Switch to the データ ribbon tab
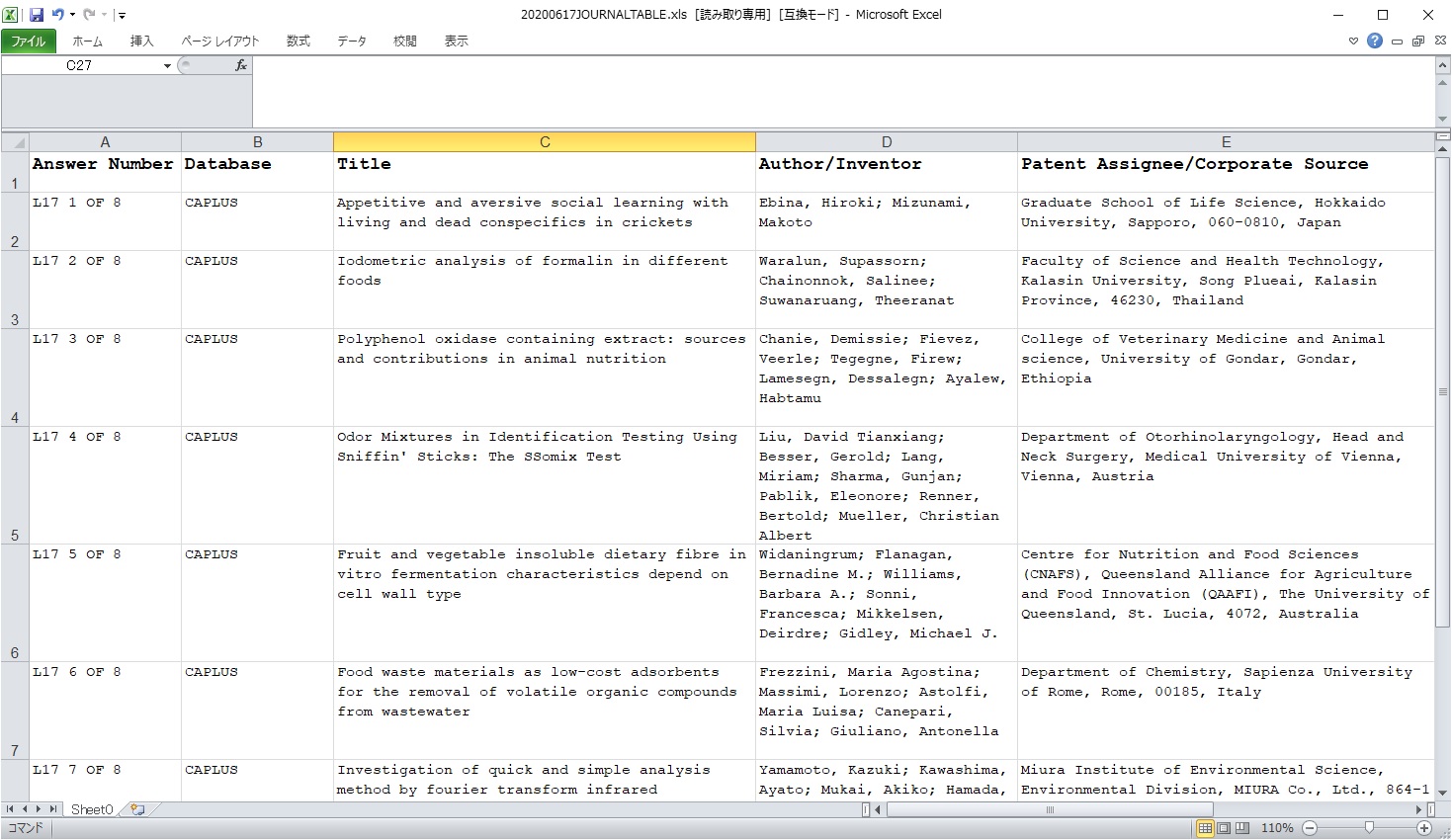The height and width of the screenshot is (840, 1452). pos(352,41)
